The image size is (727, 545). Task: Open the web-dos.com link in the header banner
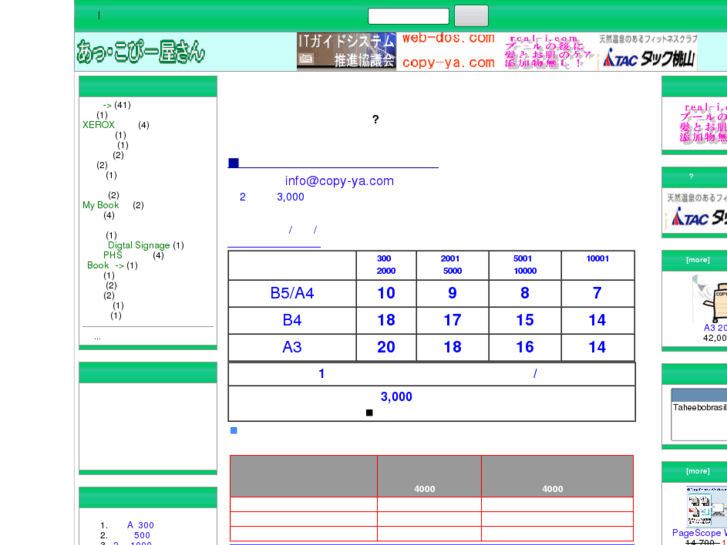(448, 38)
